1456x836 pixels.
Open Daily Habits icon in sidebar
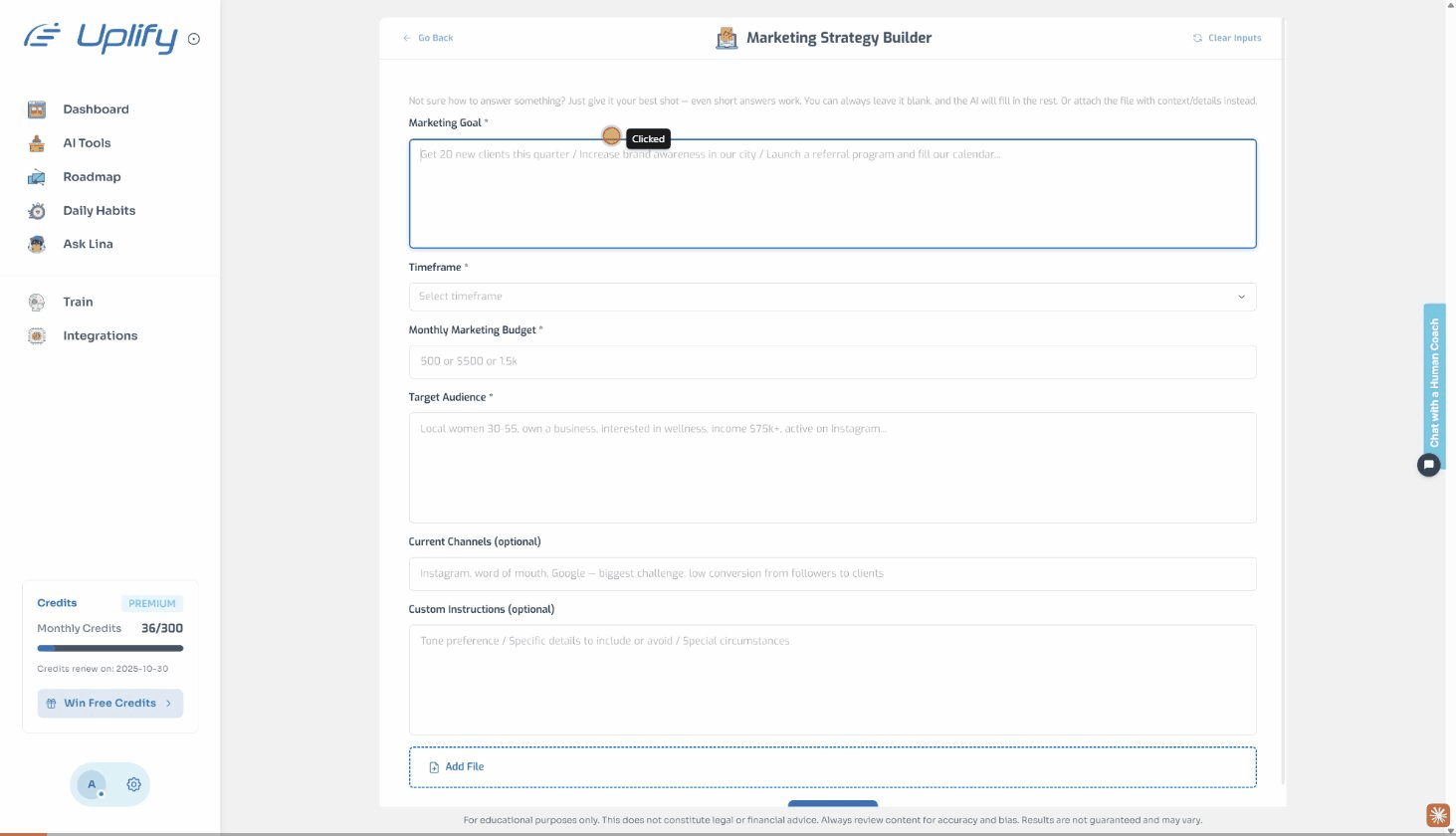[37, 211]
